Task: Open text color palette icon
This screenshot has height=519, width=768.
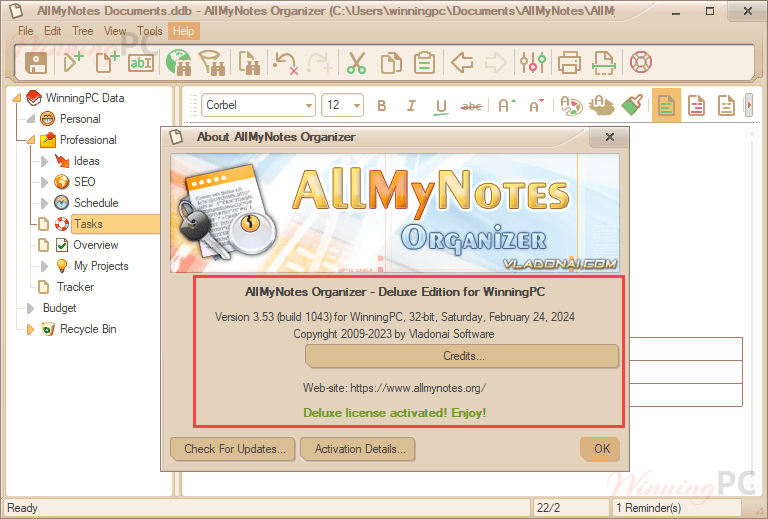Action: point(571,105)
